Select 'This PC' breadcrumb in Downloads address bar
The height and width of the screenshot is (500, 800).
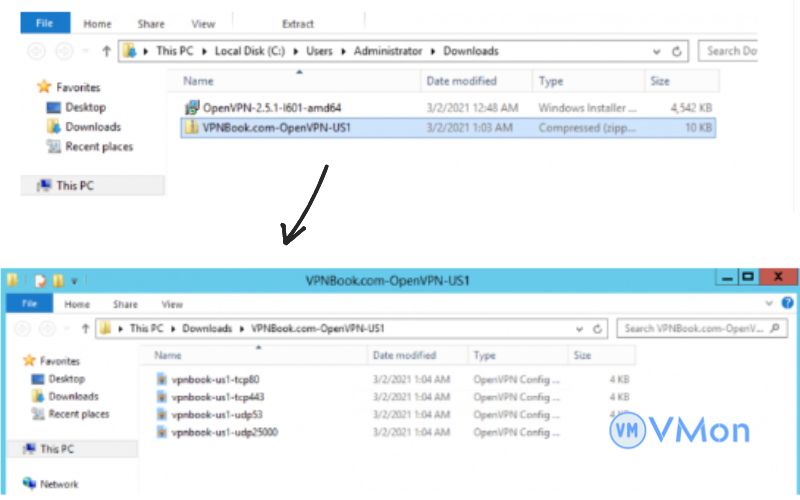174,51
